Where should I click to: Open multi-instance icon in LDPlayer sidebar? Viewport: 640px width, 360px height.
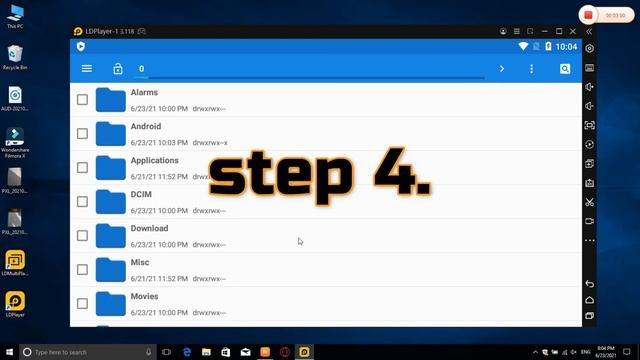589,164
